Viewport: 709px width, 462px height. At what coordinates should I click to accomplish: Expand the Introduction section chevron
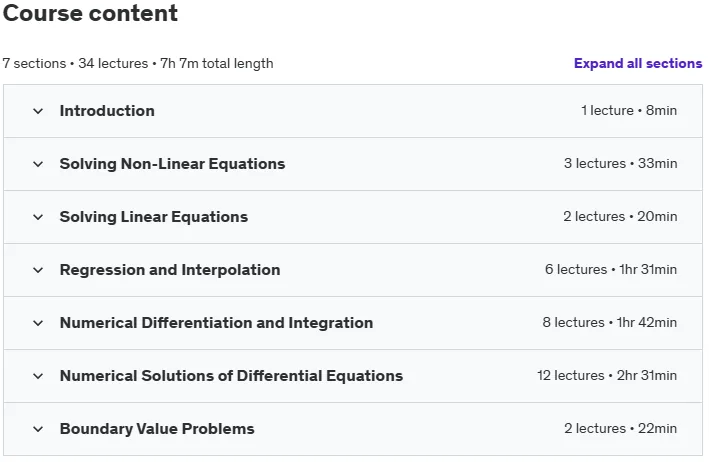click(x=38, y=111)
